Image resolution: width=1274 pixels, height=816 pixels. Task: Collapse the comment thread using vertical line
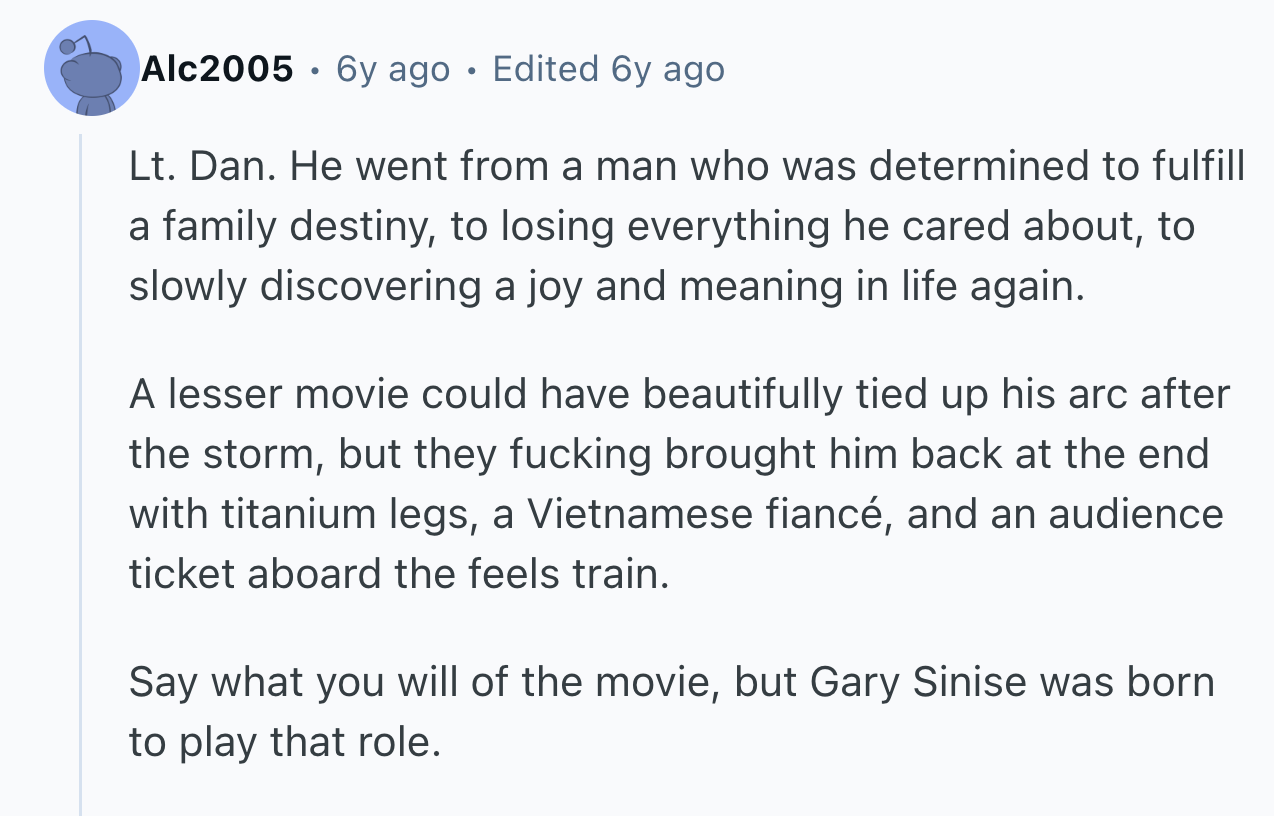click(82, 475)
